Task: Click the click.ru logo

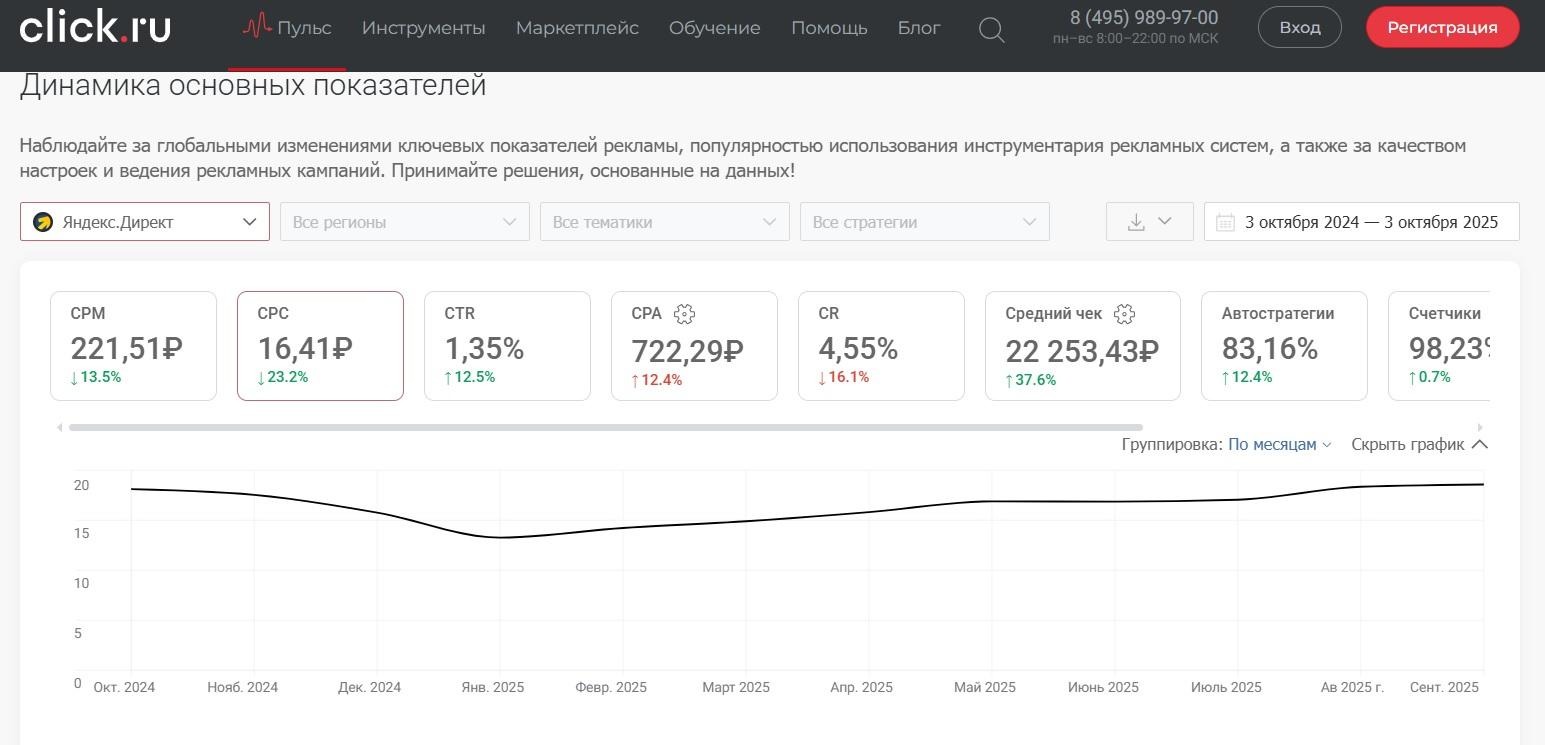Action: [x=95, y=26]
